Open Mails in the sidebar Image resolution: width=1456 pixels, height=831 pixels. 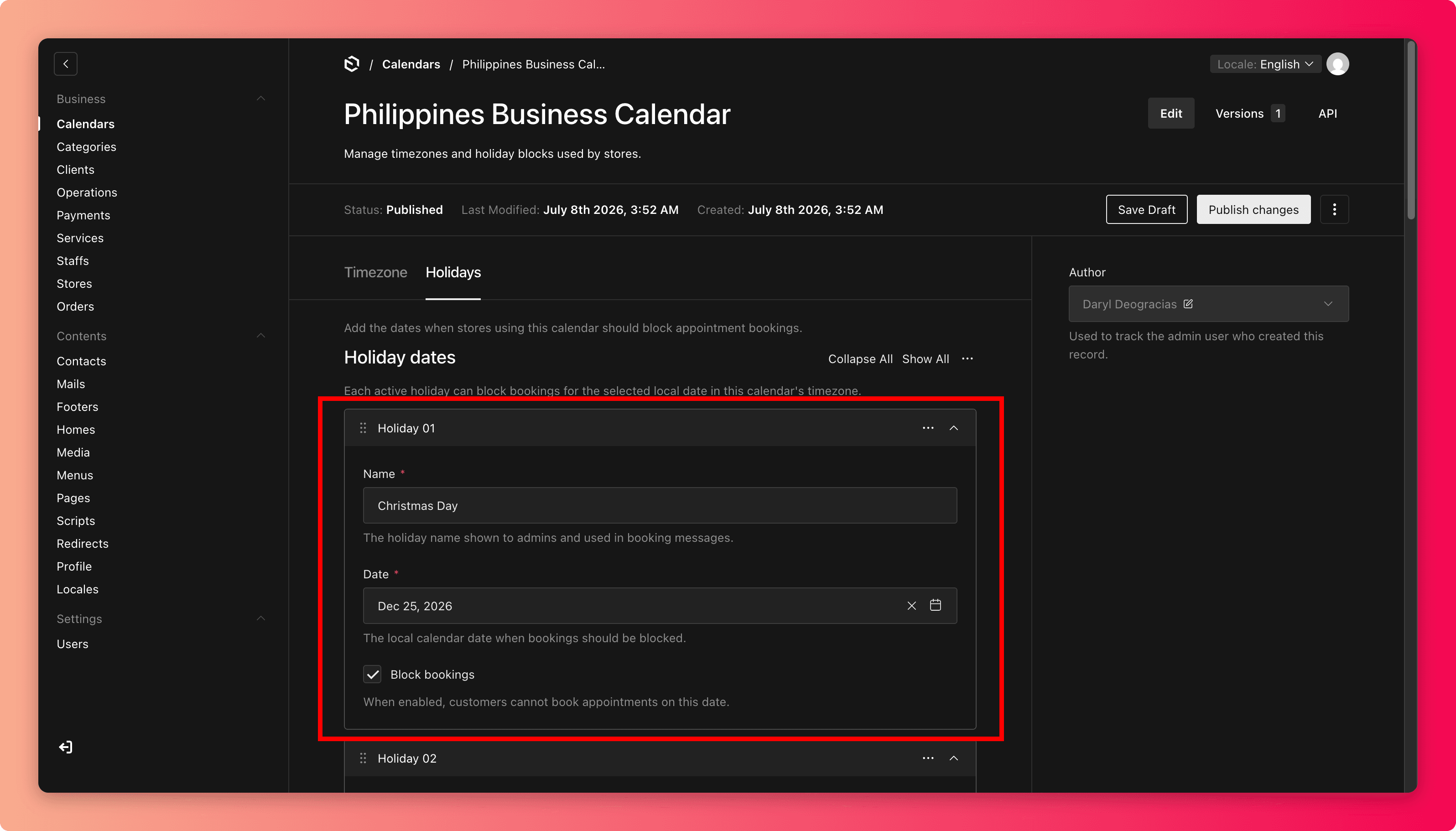(x=71, y=384)
